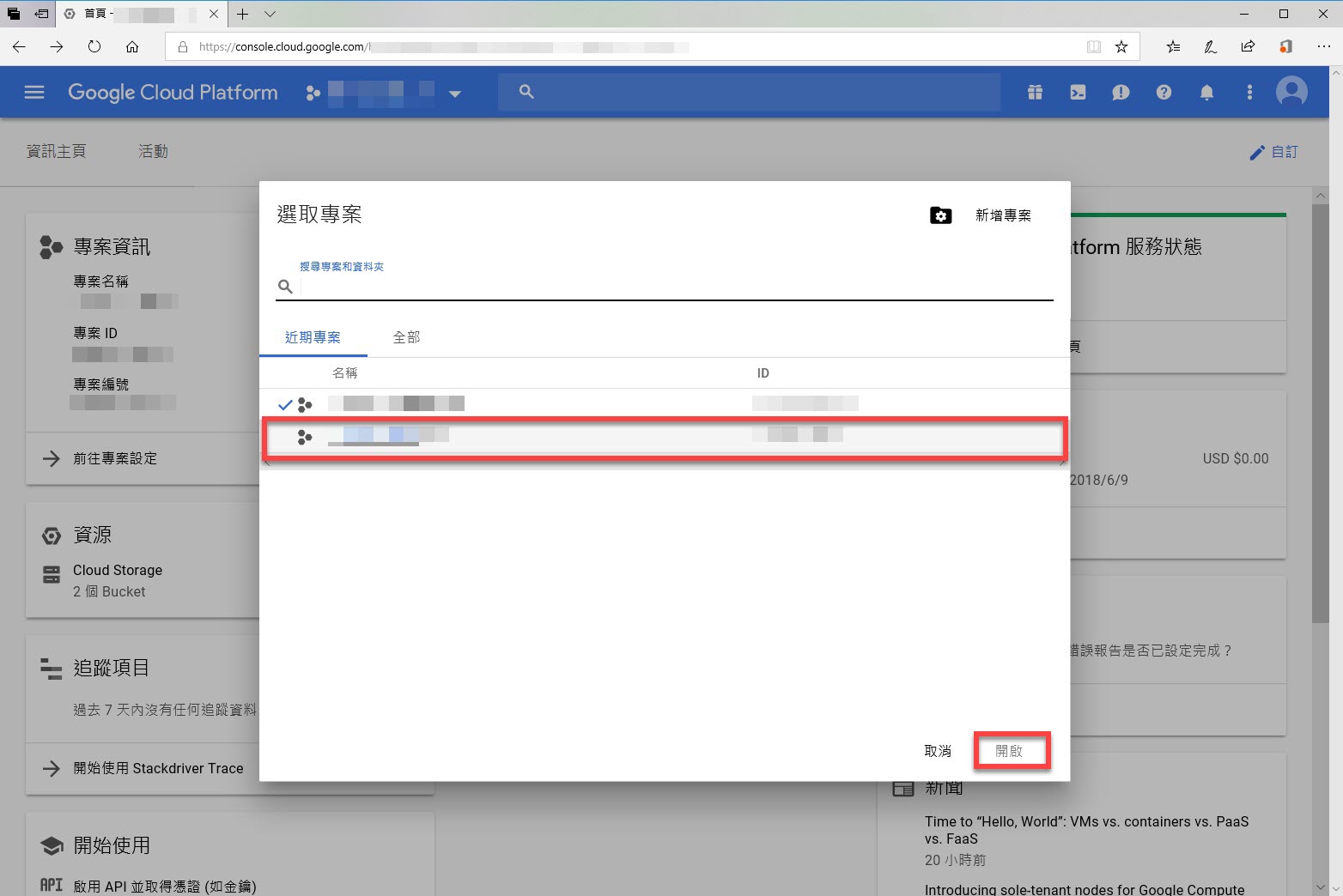
Task: Click the Google Cloud Platform logo text
Action: [173, 93]
